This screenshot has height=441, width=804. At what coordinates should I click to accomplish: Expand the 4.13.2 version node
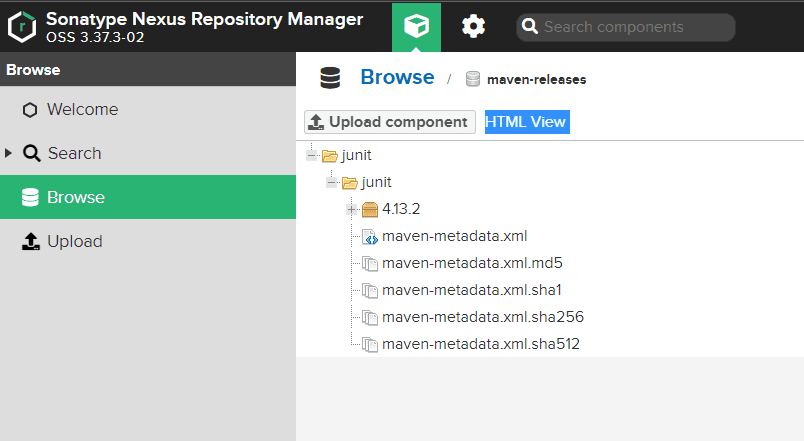pyautogui.click(x=352, y=210)
